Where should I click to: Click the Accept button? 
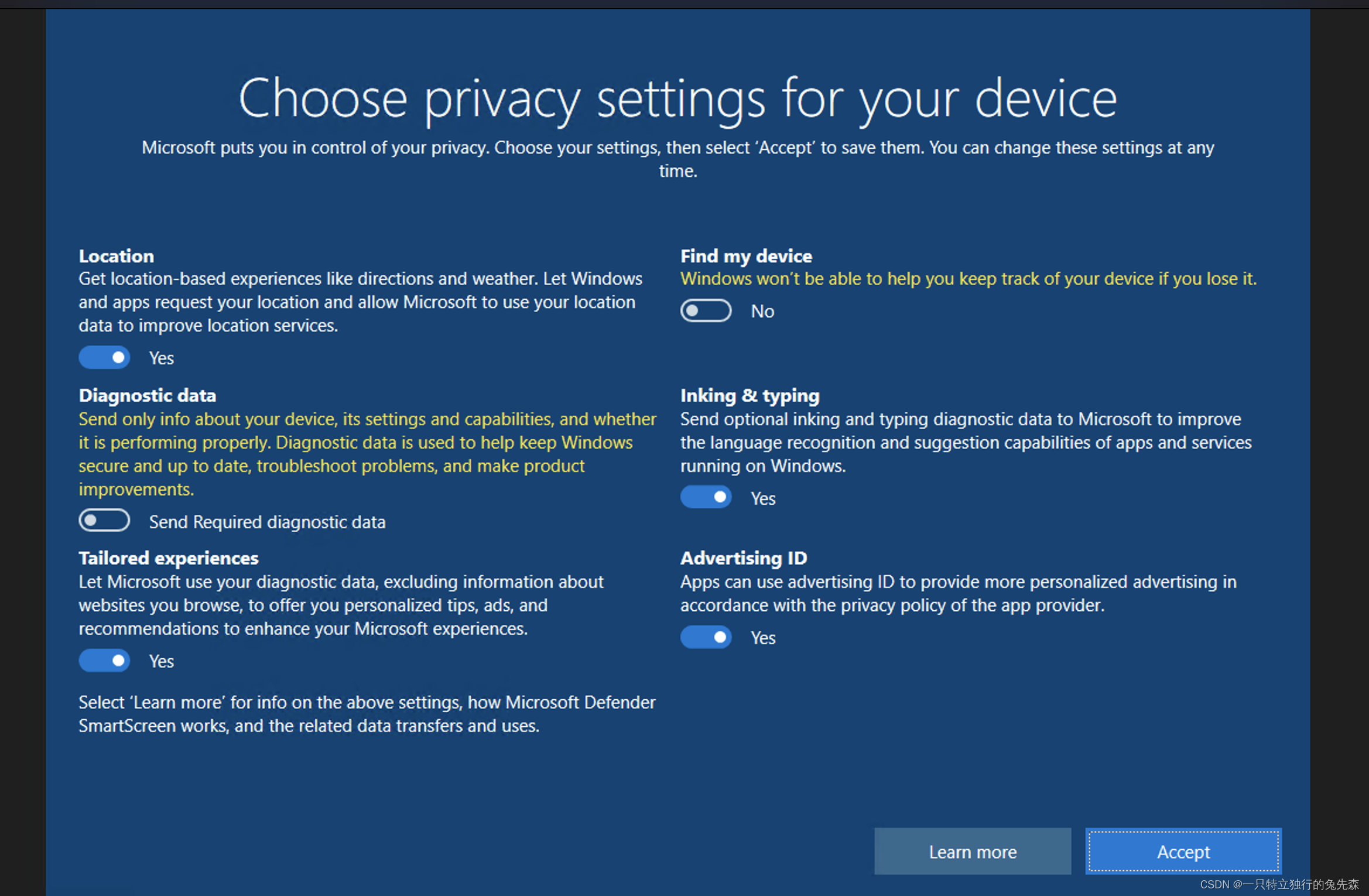[x=1183, y=851]
